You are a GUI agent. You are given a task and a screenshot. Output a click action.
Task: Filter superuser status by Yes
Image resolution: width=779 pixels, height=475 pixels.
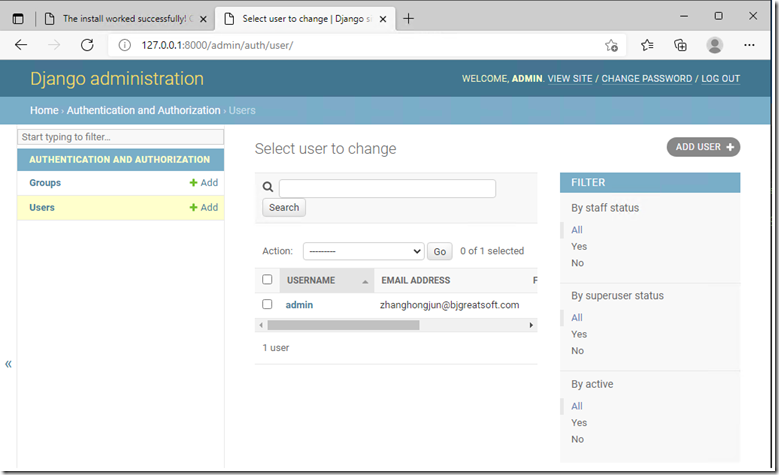[579, 334]
